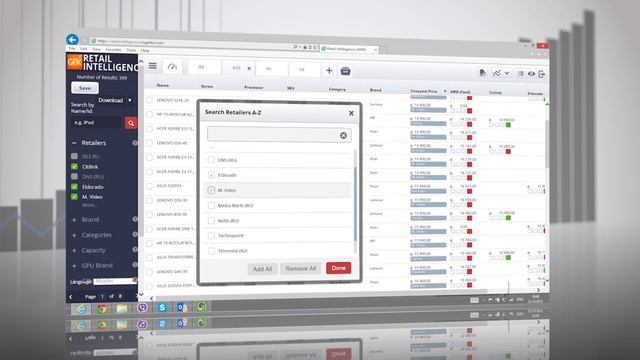Log out using the exit icon
Image resolution: width=640 pixels, height=360 pixels.
(x=542, y=74)
